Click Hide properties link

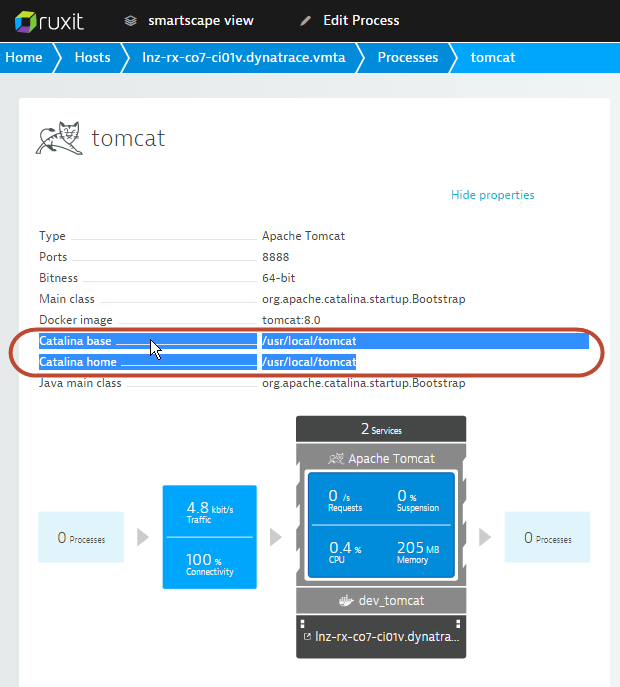[x=492, y=195]
